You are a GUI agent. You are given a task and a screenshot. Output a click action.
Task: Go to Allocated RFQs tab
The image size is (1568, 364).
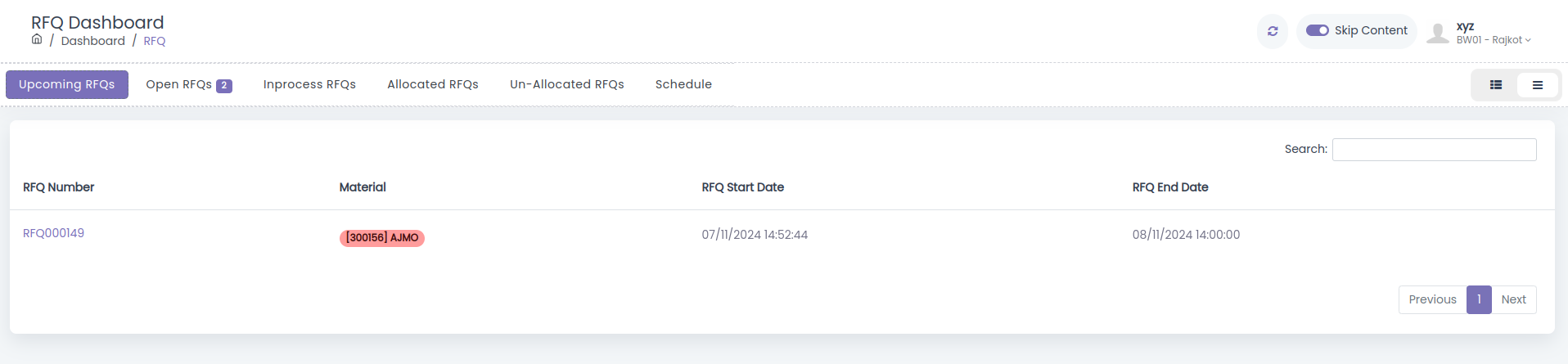click(x=433, y=84)
